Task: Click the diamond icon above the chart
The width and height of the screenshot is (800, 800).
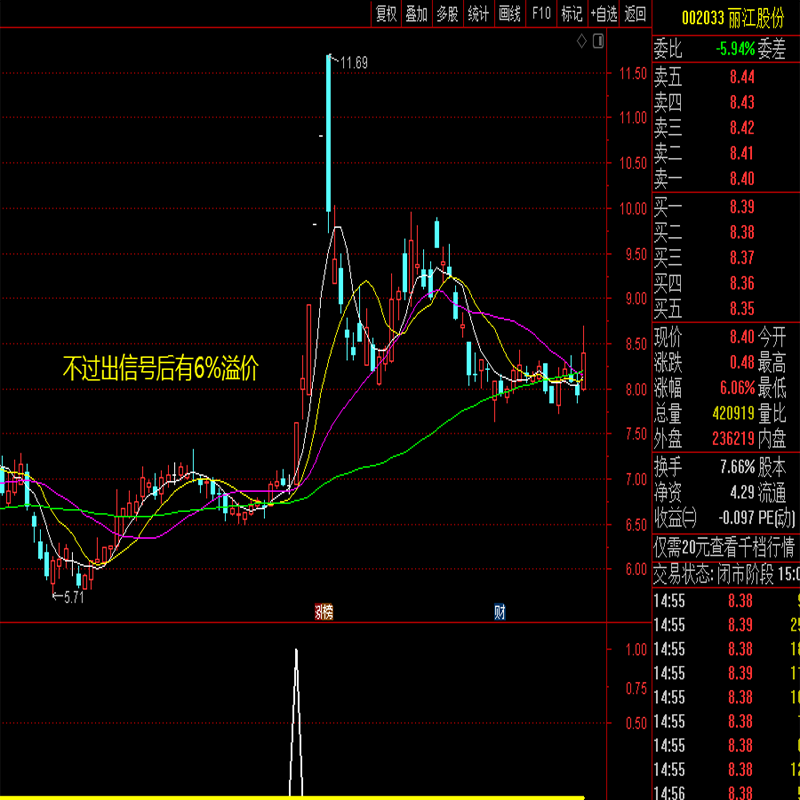Action: point(582,41)
